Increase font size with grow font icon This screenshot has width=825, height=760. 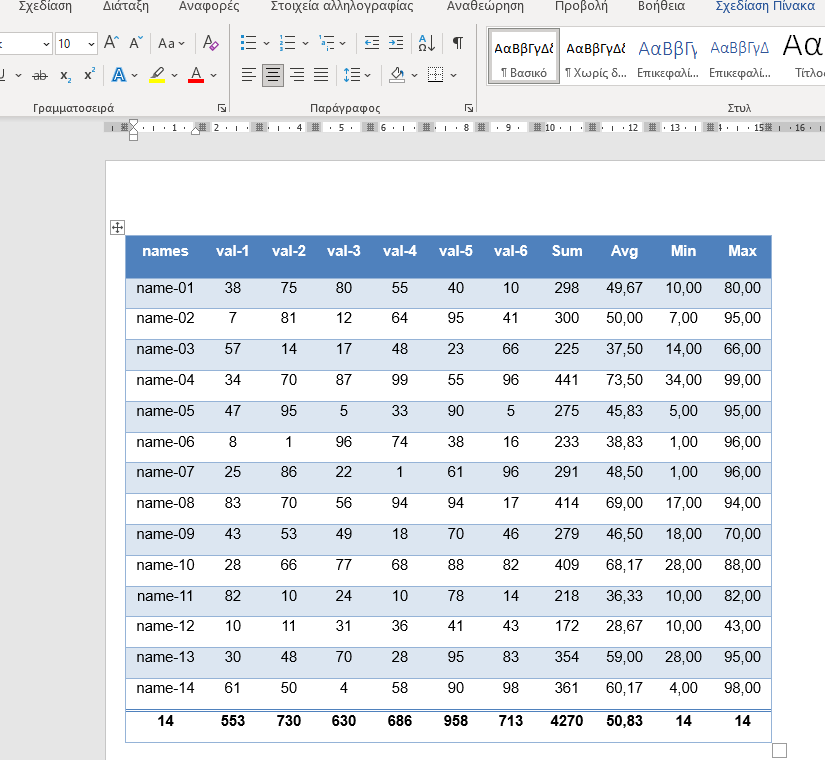[x=111, y=43]
